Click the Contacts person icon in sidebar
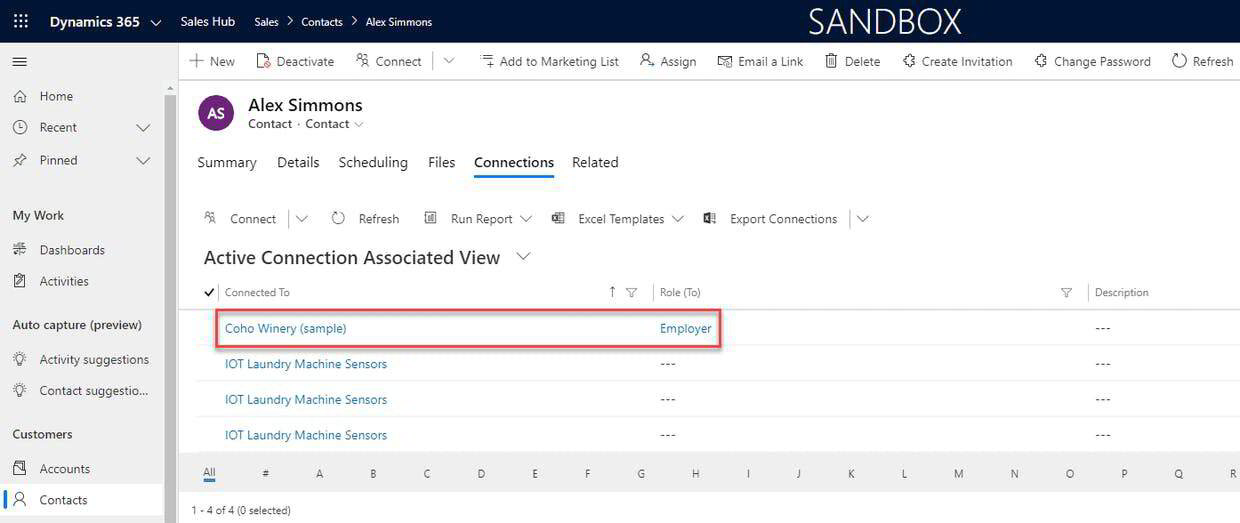 tap(20, 499)
